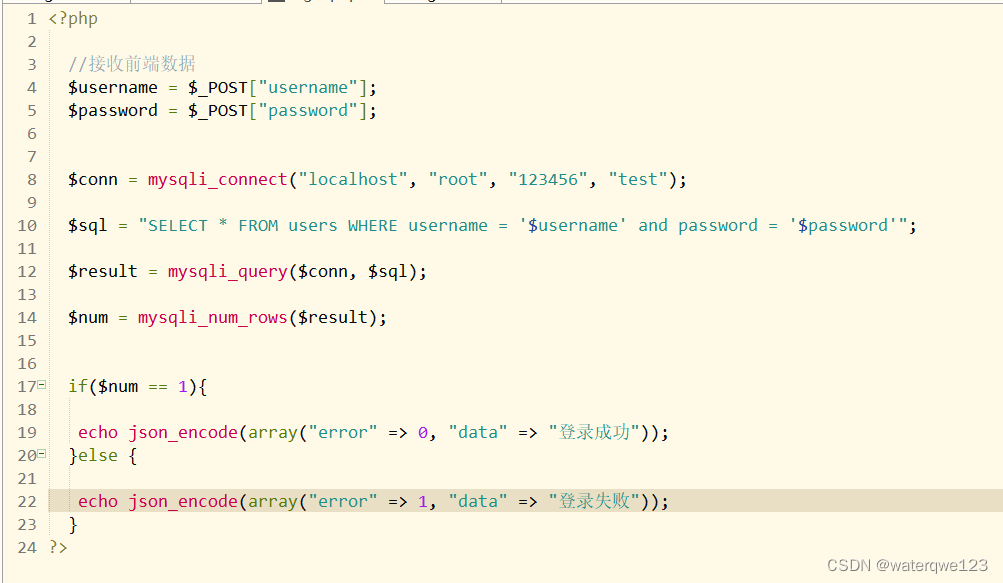Click the "登录失败" string on line 22
Image resolution: width=1003 pixels, height=583 pixels.
[595, 501]
